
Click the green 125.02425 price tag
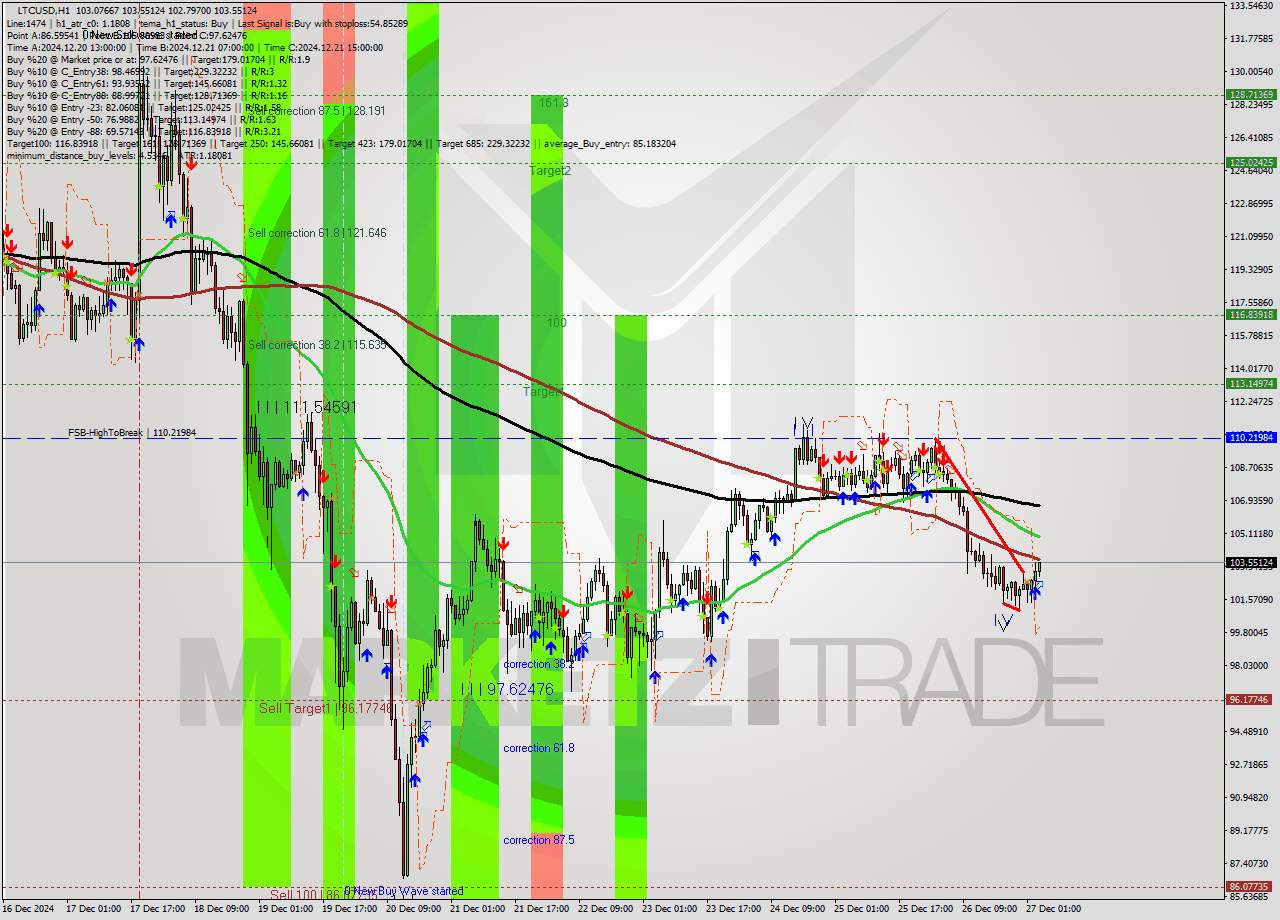pos(1250,162)
